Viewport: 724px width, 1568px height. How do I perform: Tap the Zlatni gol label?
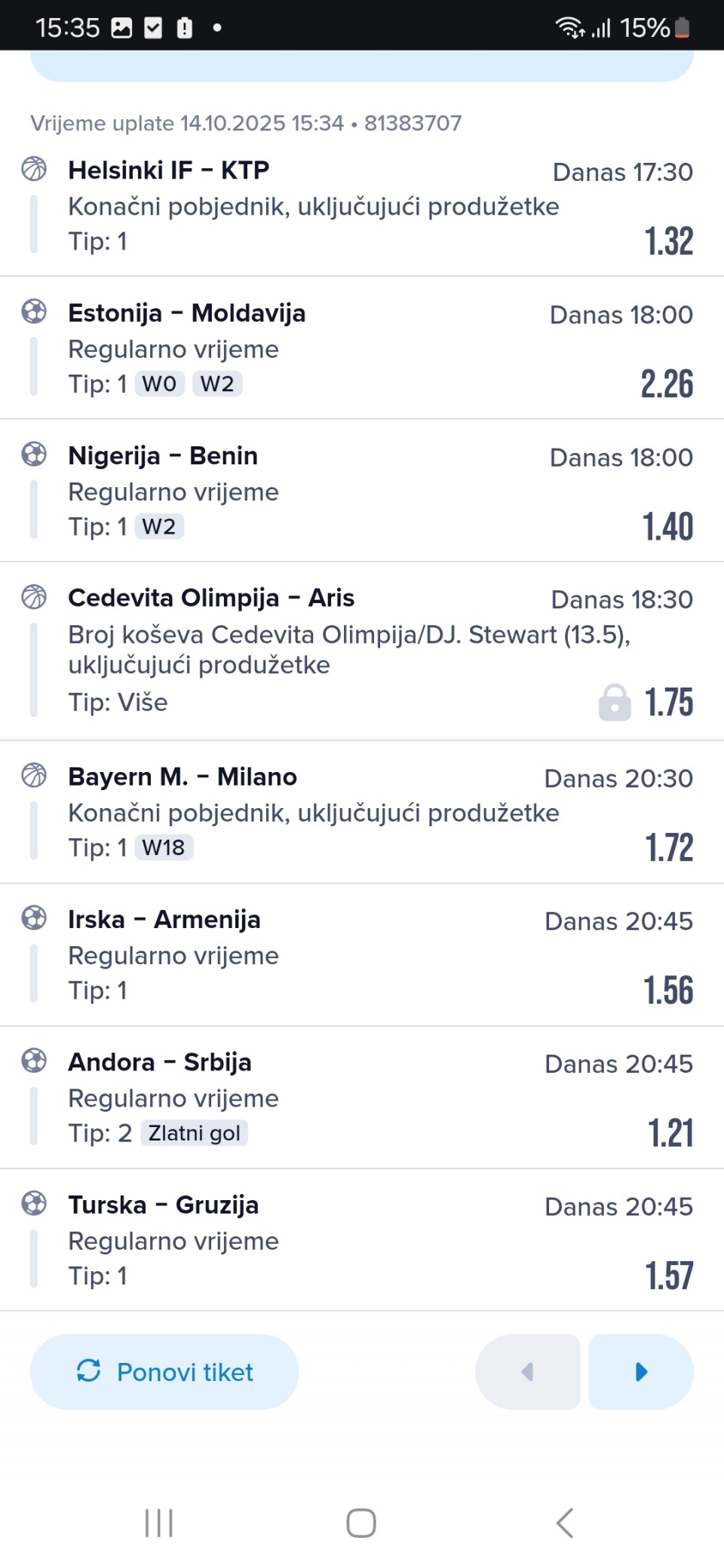tap(195, 1133)
